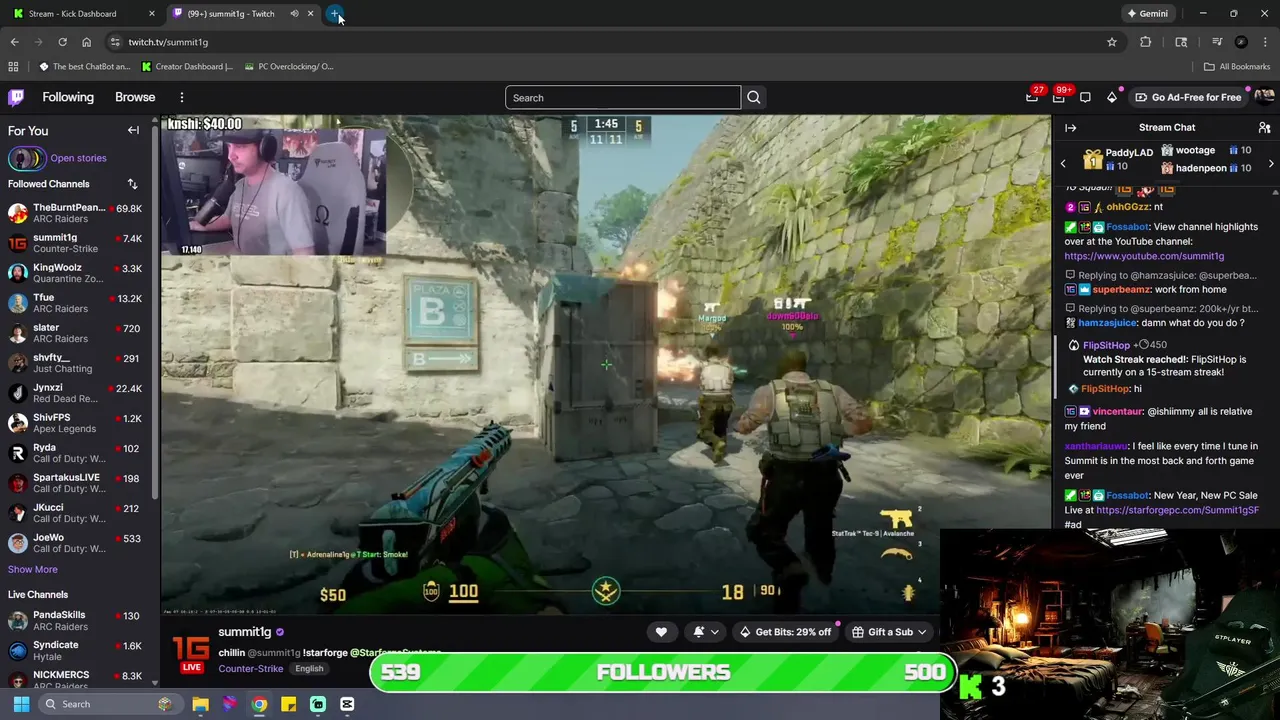Viewport: 1280px width, 720px height.
Task: Collapse the For You sidebar
Action: (133, 130)
